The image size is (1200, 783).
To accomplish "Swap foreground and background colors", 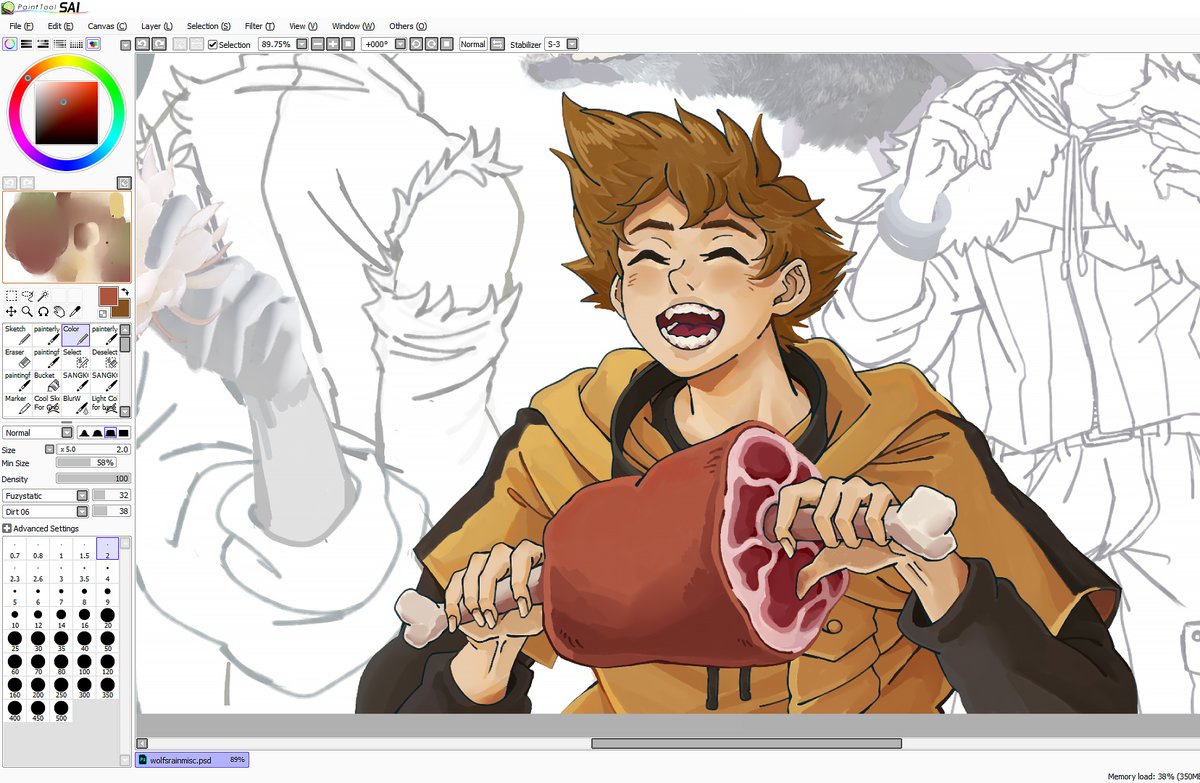I will point(126,291).
